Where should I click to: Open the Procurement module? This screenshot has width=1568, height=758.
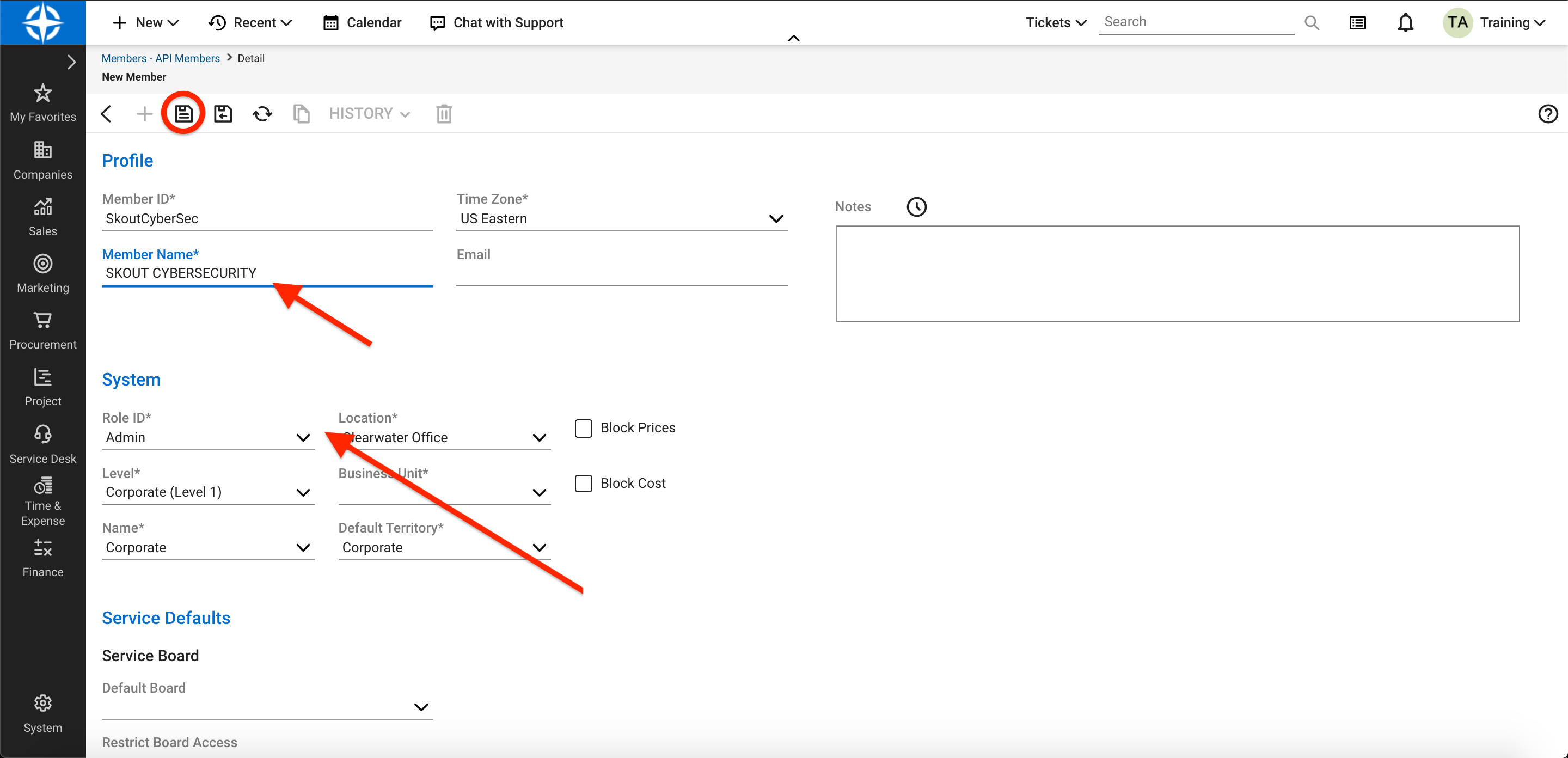tap(42, 331)
